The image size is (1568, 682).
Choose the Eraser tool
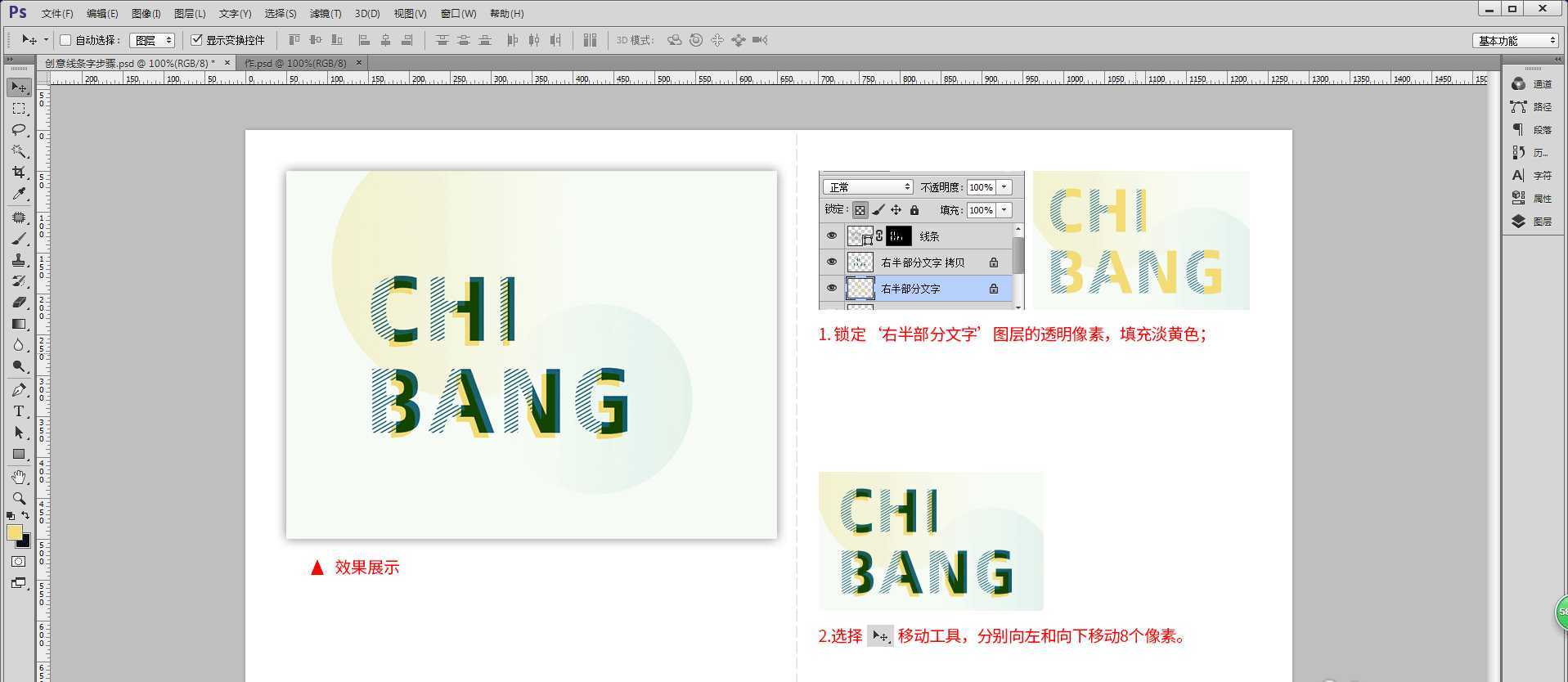coord(19,303)
